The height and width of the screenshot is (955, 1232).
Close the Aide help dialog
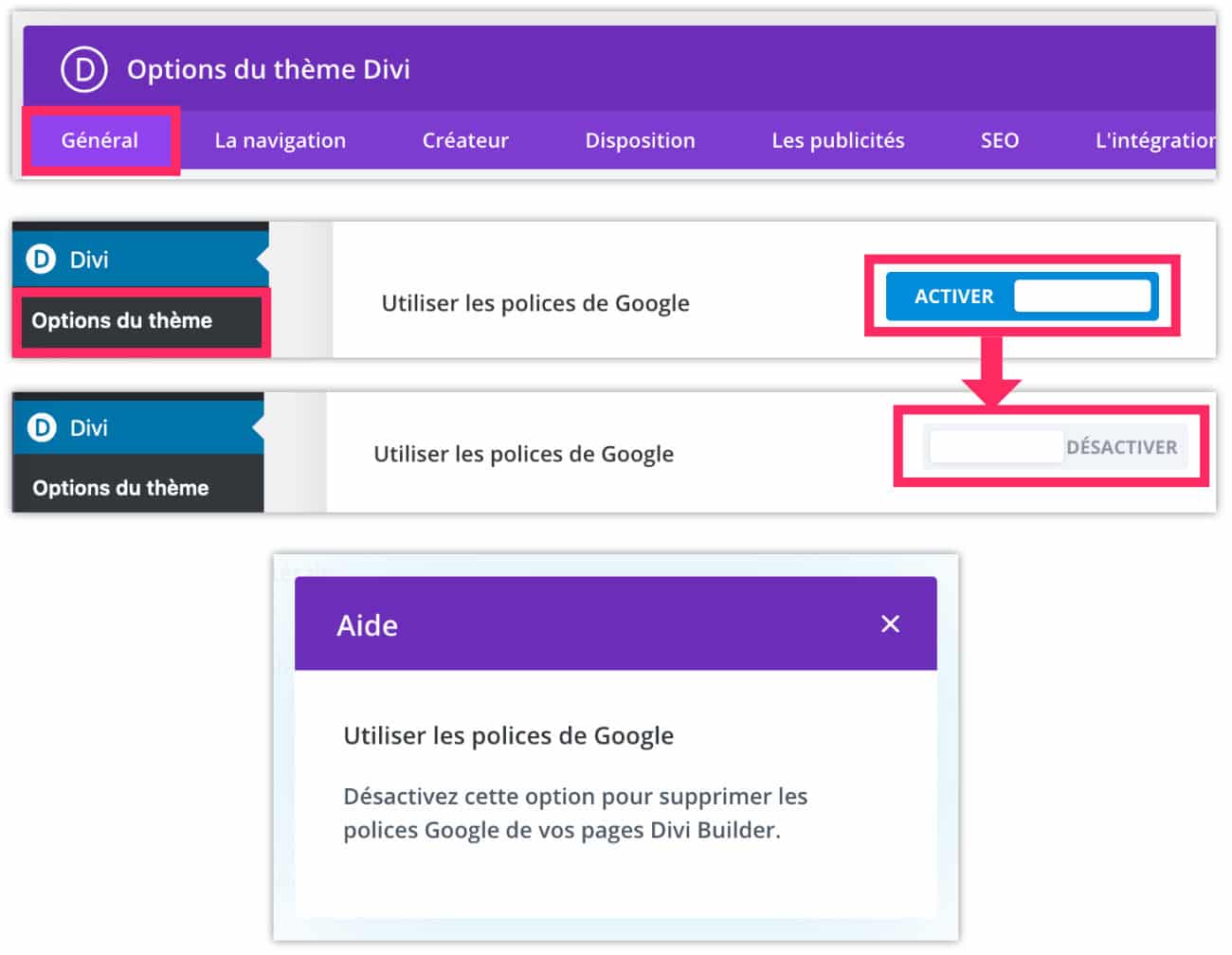click(890, 623)
